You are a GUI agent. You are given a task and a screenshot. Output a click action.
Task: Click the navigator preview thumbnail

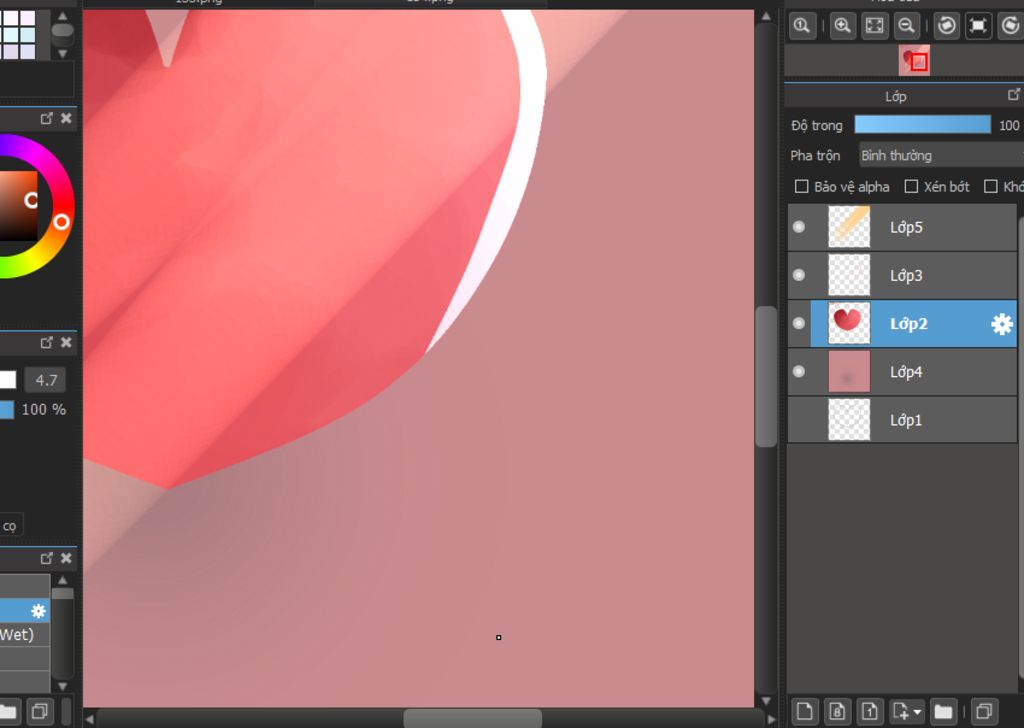click(x=914, y=61)
